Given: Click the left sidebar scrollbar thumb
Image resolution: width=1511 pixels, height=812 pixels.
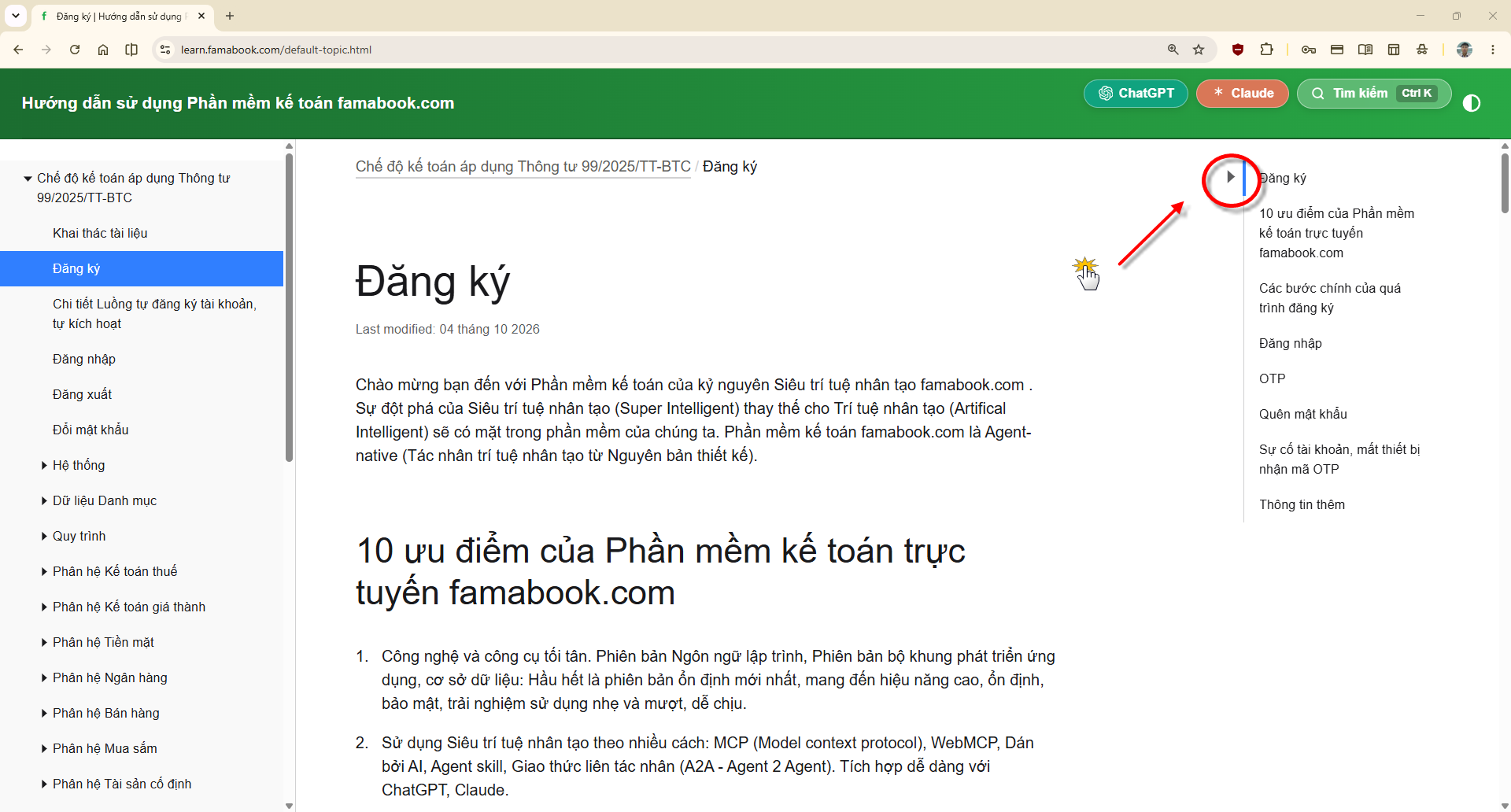Looking at the screenshot, I should click(x=289, y=307).
